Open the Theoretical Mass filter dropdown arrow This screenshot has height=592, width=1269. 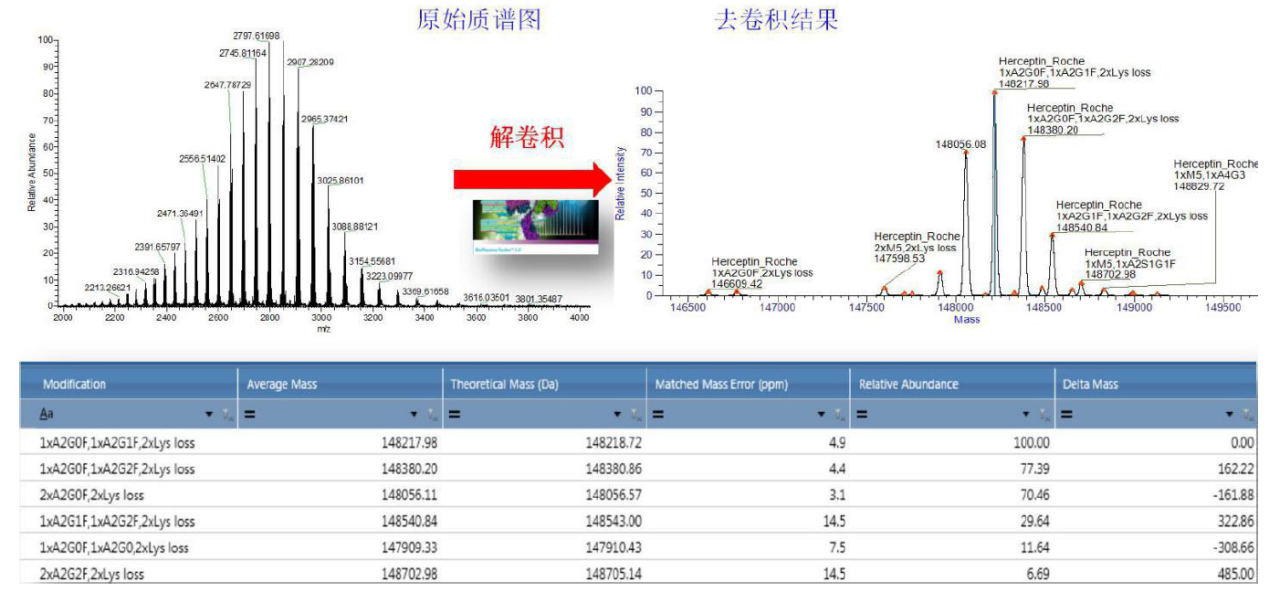[618, 414]
